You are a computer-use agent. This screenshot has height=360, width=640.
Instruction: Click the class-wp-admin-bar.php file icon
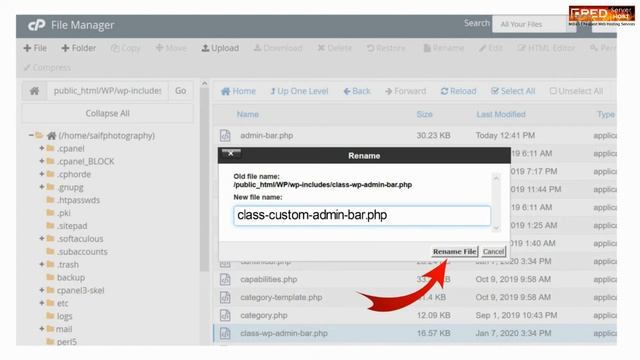(x=225, y=333)
